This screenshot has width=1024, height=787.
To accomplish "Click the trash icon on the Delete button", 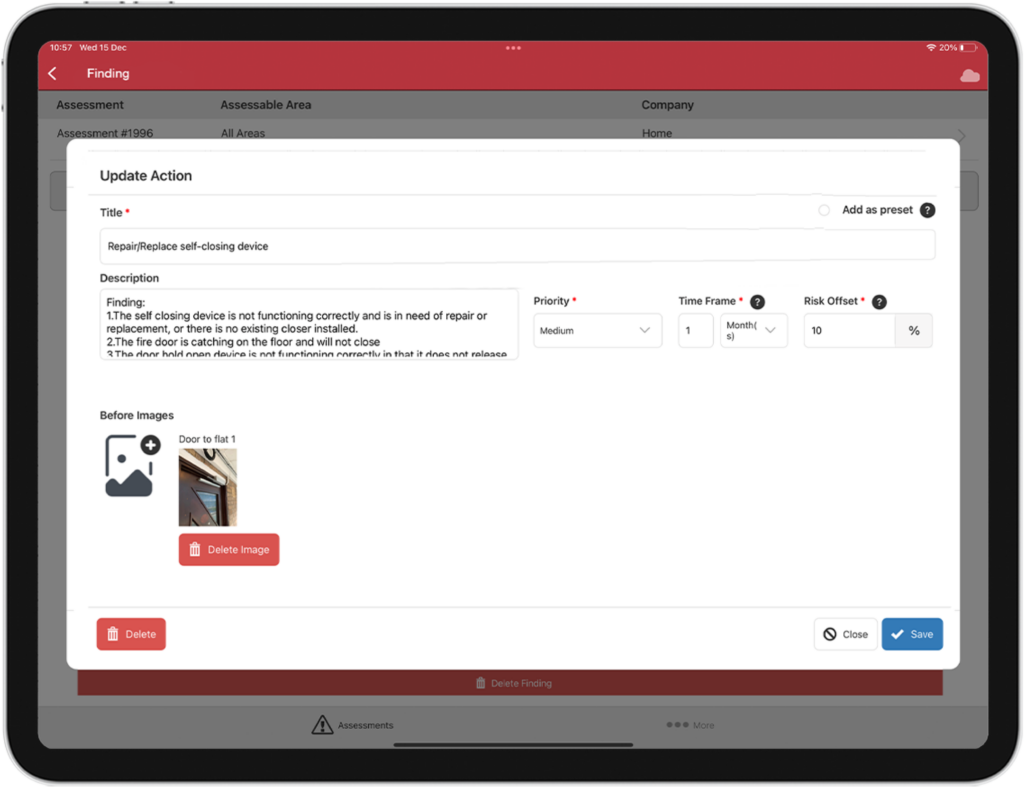I will pos(112,633).
